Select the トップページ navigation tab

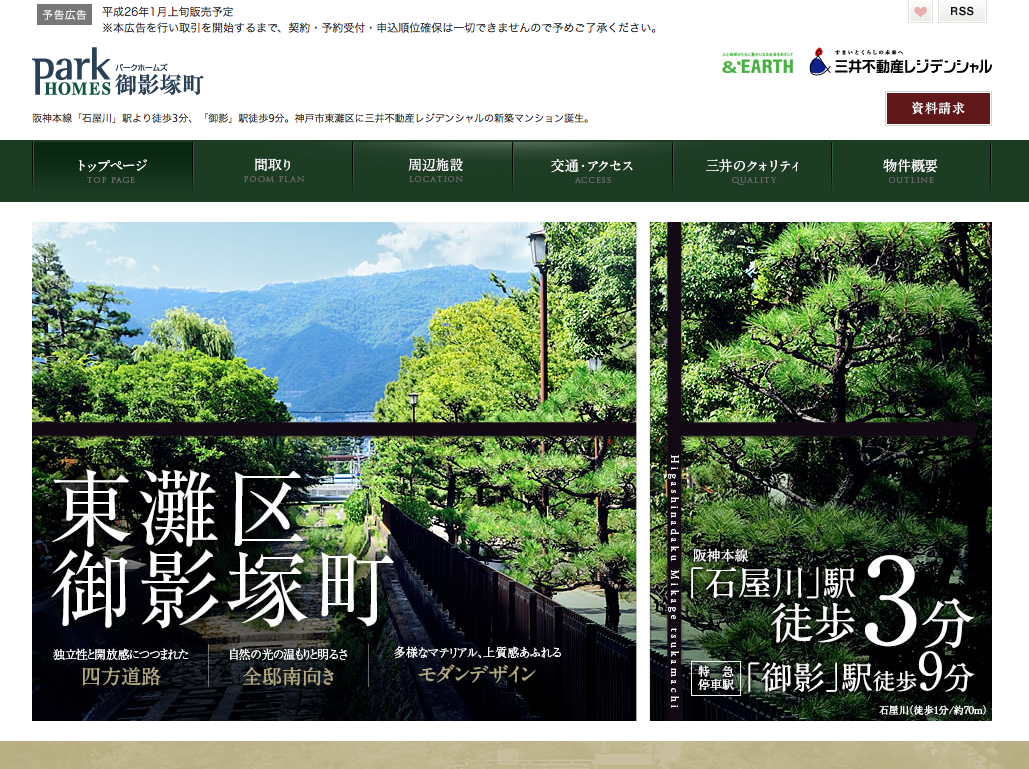(112, 170)
